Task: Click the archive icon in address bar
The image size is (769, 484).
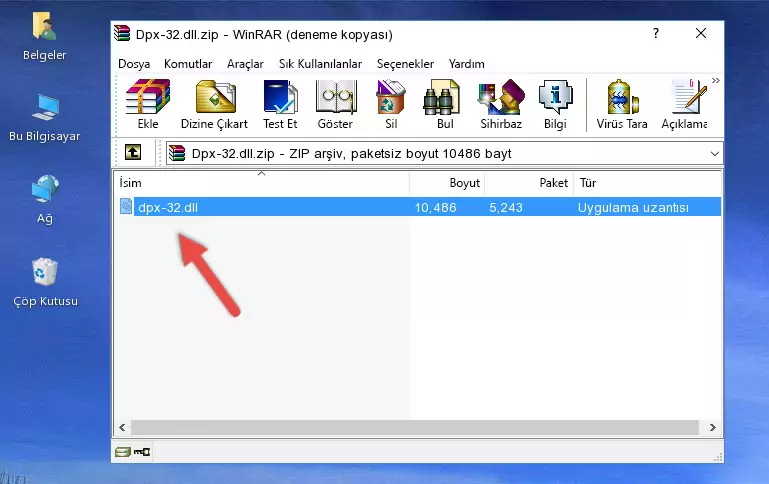Action: coord(178,153)
